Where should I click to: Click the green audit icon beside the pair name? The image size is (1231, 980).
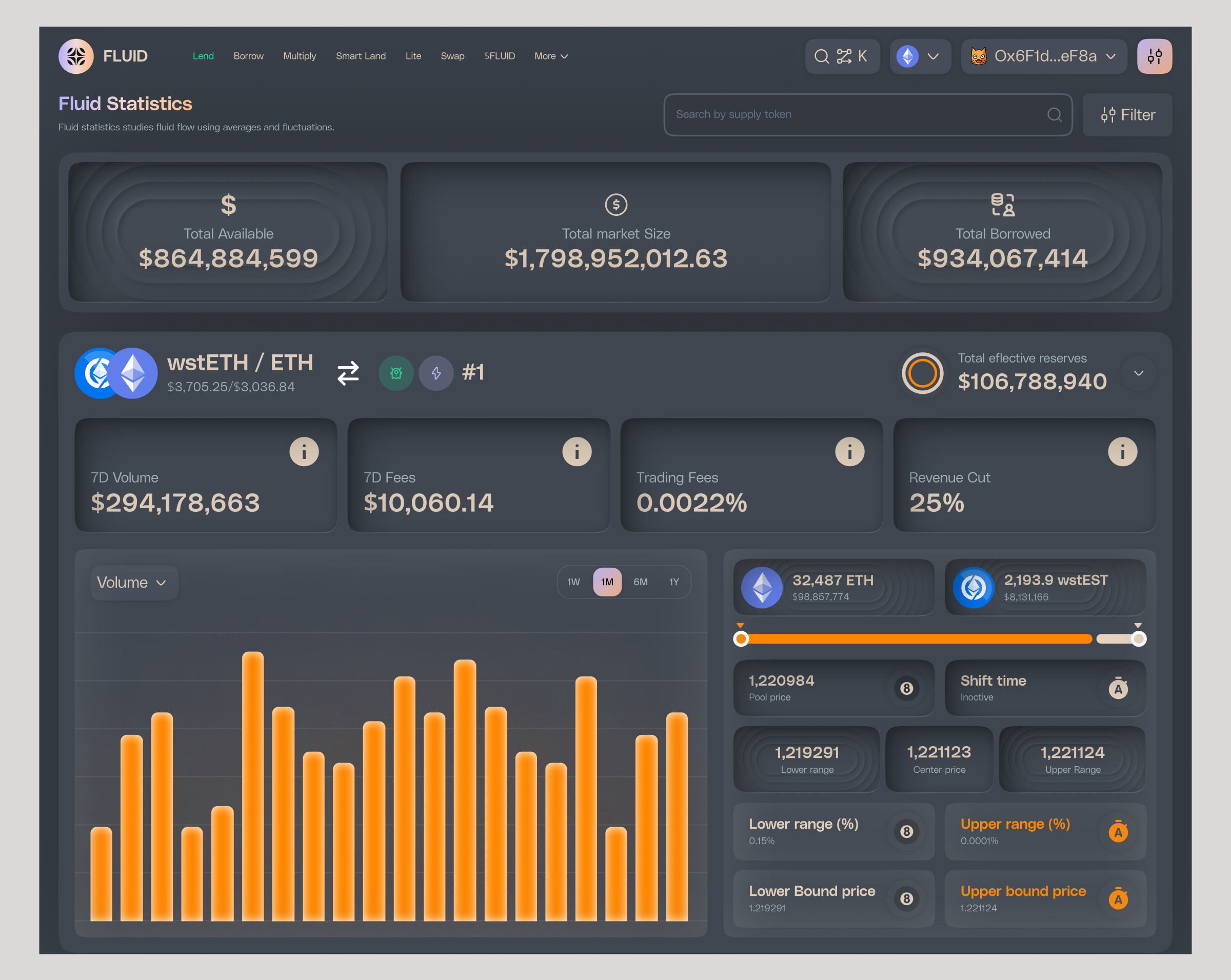click(x=396, y=373)
